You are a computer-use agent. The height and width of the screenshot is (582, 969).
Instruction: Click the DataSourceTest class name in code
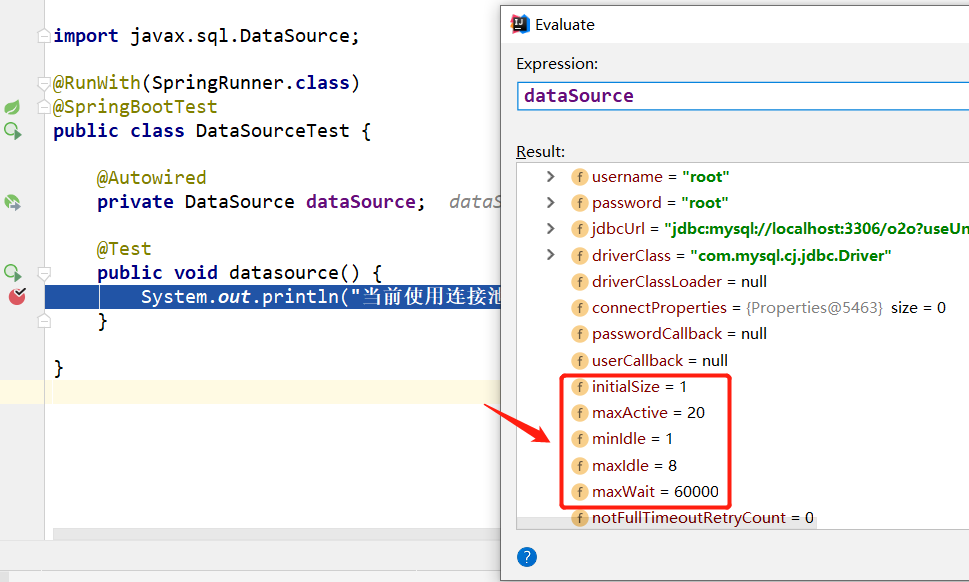click(273, 131)
